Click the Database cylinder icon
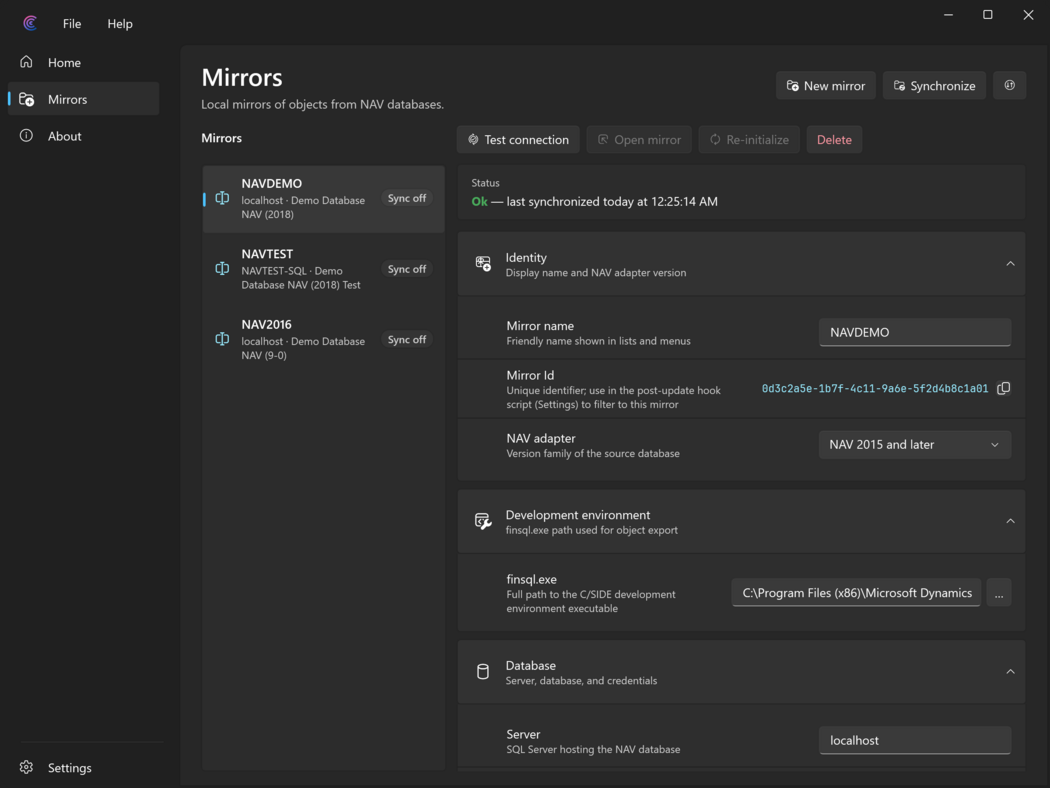This screenshot has height=788, width=1050. 483,672
